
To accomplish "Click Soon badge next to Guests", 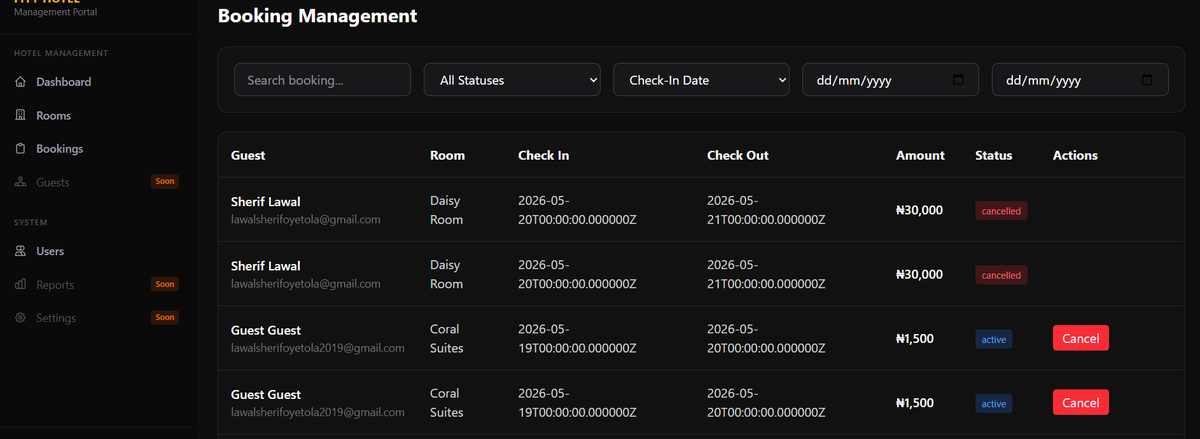I will [165, 182].
